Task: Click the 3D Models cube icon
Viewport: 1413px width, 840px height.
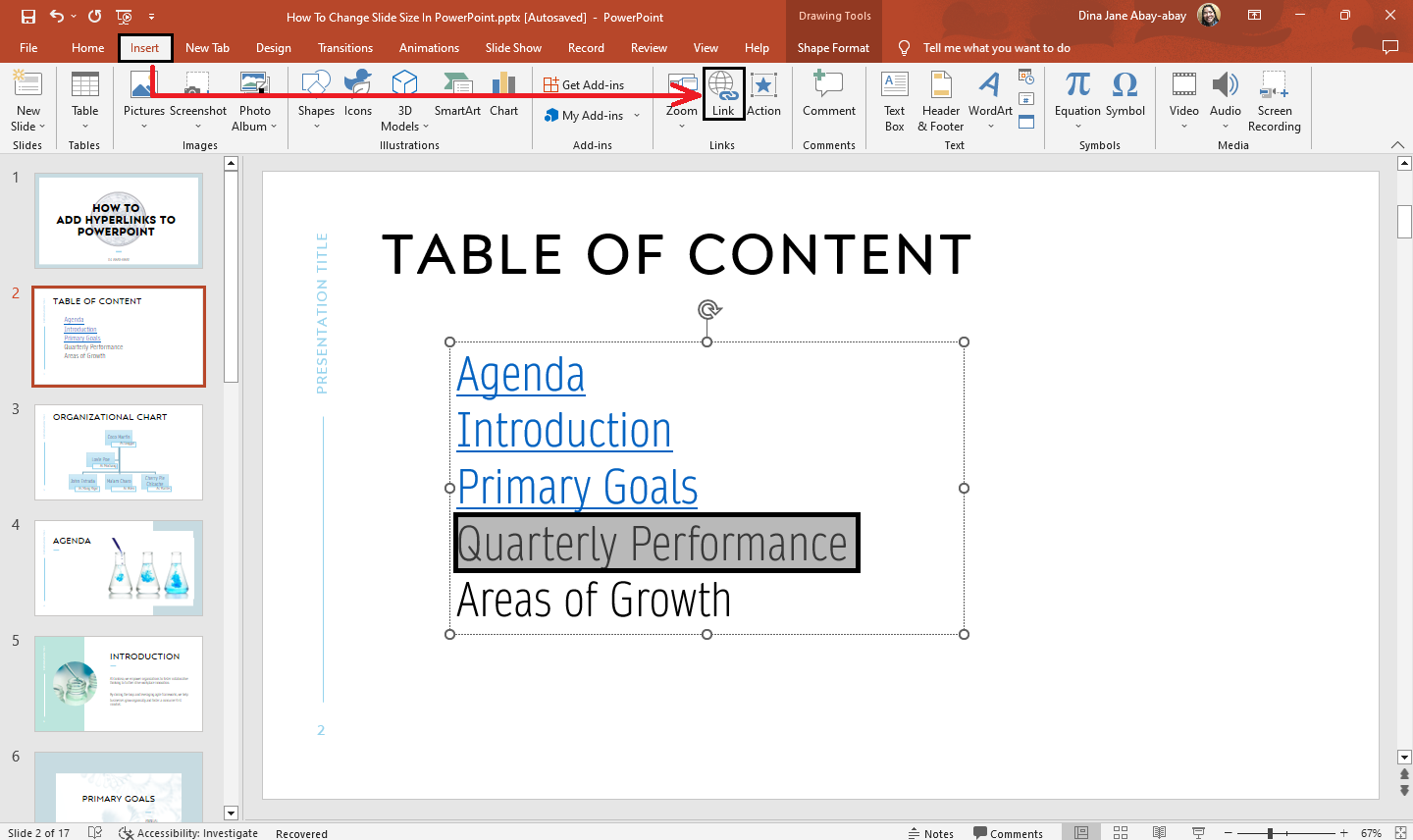Action: point(404,84)
